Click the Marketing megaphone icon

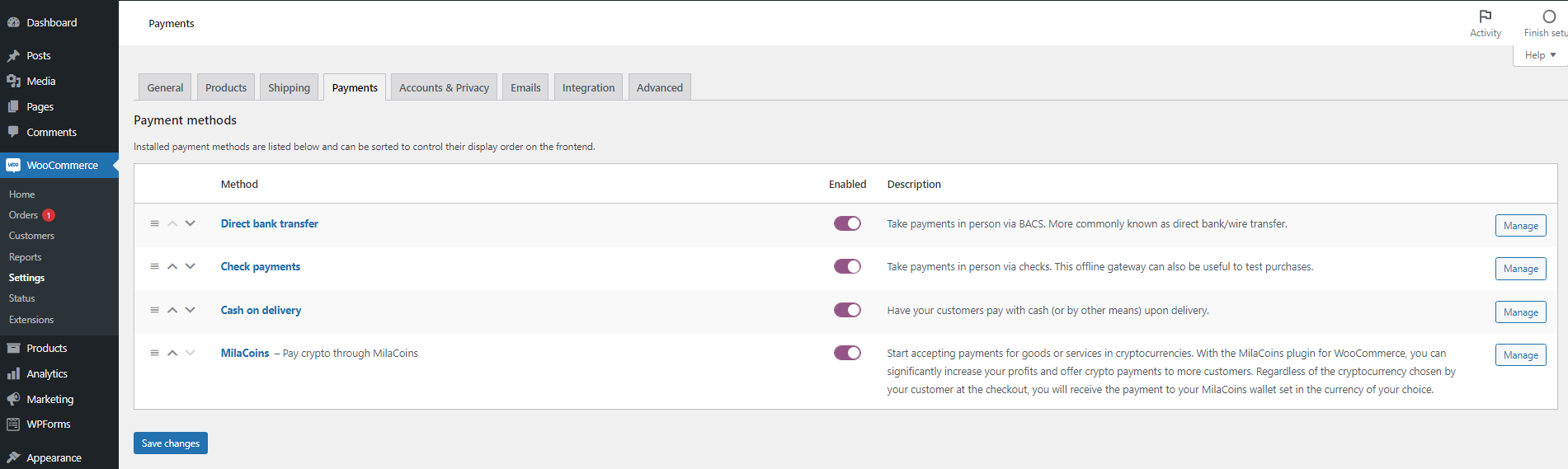click(x=13, y=399)
